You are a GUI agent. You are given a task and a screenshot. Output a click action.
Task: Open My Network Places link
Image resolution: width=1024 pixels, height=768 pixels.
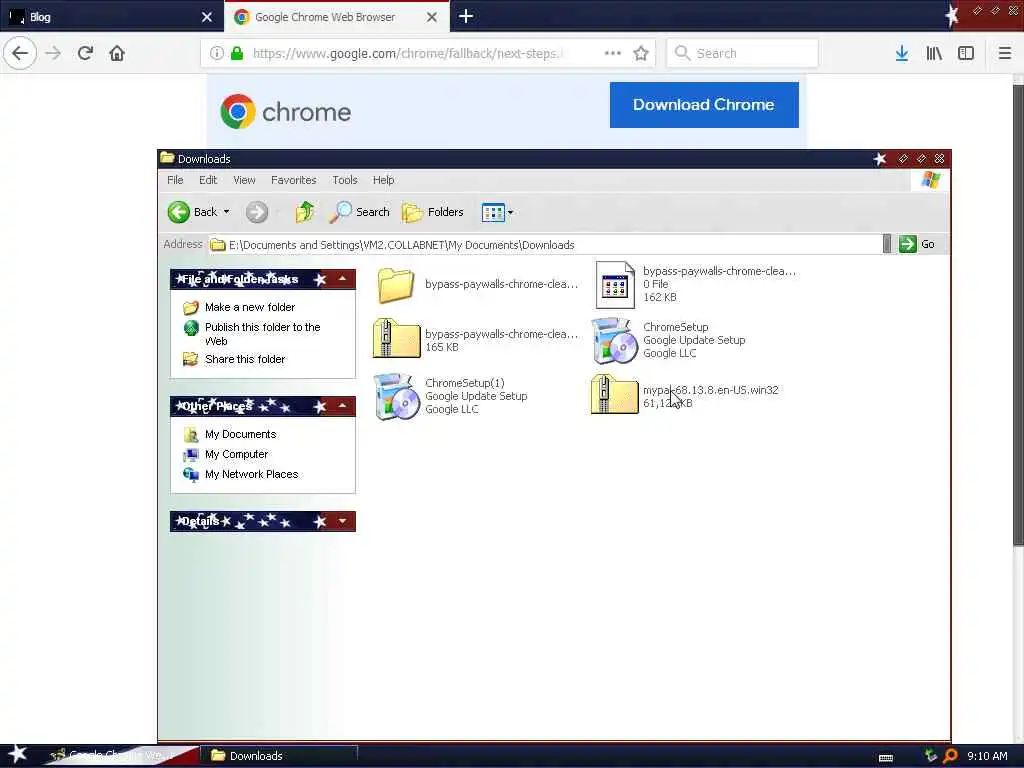tap(251, 474)
